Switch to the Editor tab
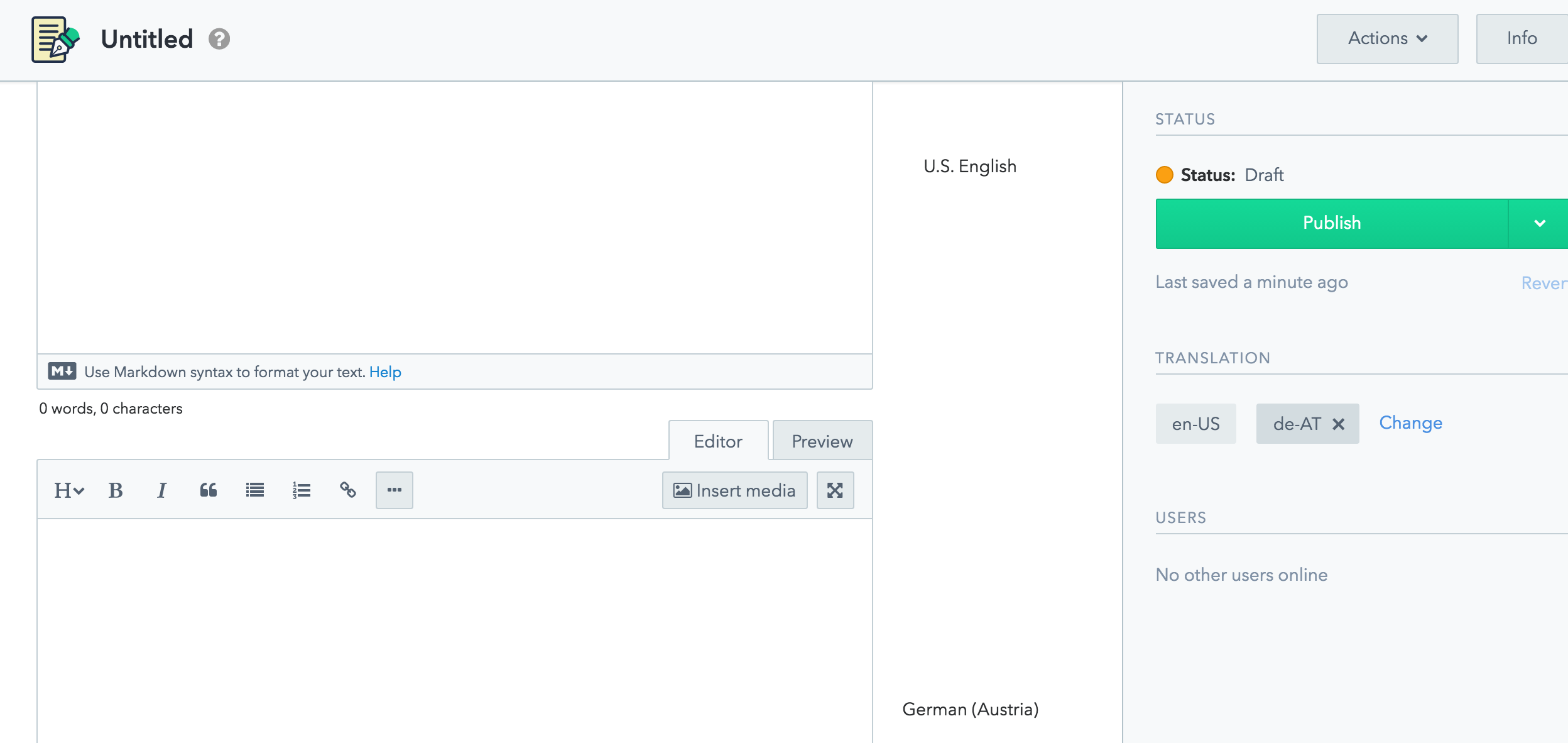This screenshot has width=1568, height=743. pos(718,441)
